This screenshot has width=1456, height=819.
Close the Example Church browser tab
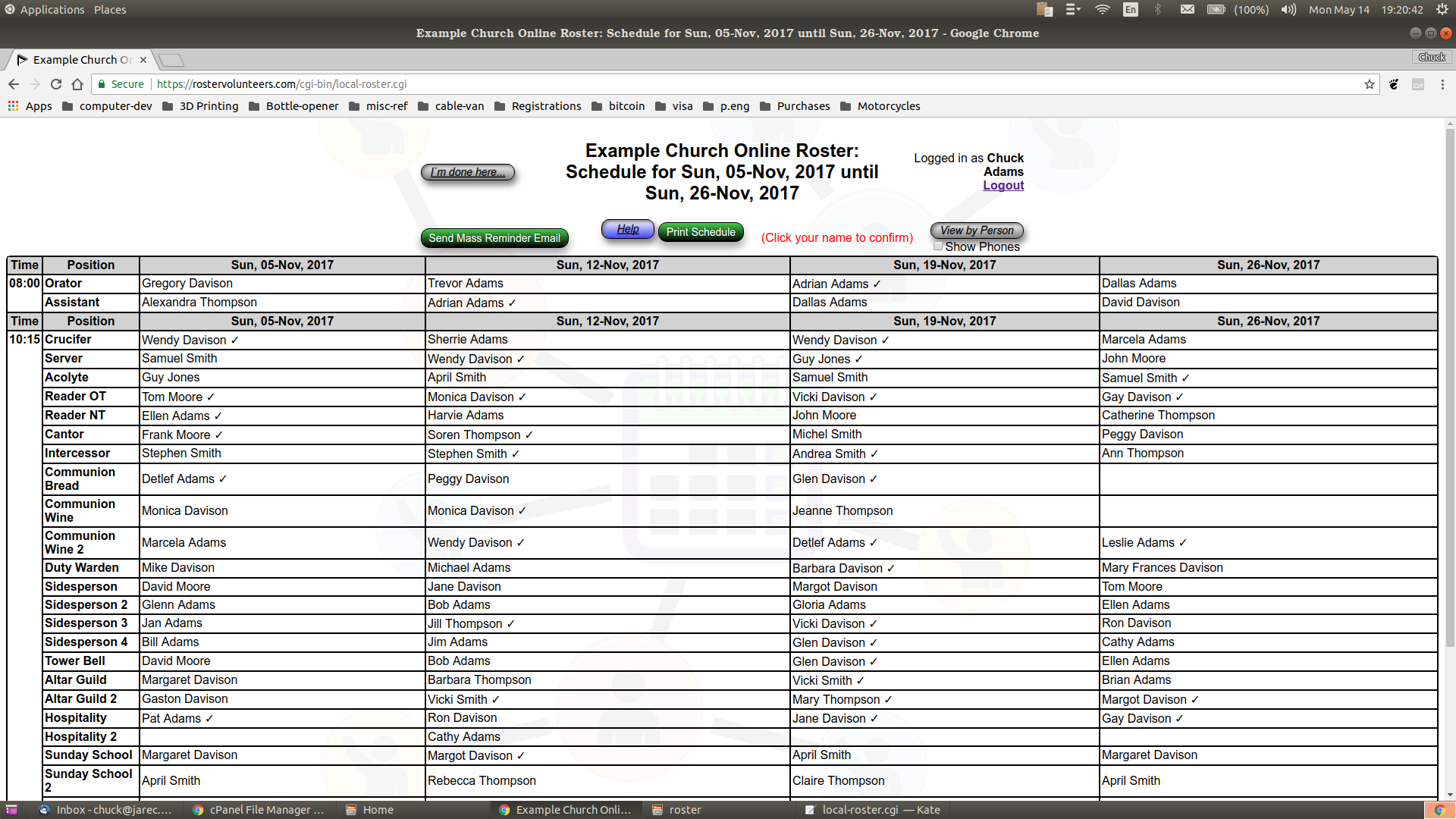point(143,60)
